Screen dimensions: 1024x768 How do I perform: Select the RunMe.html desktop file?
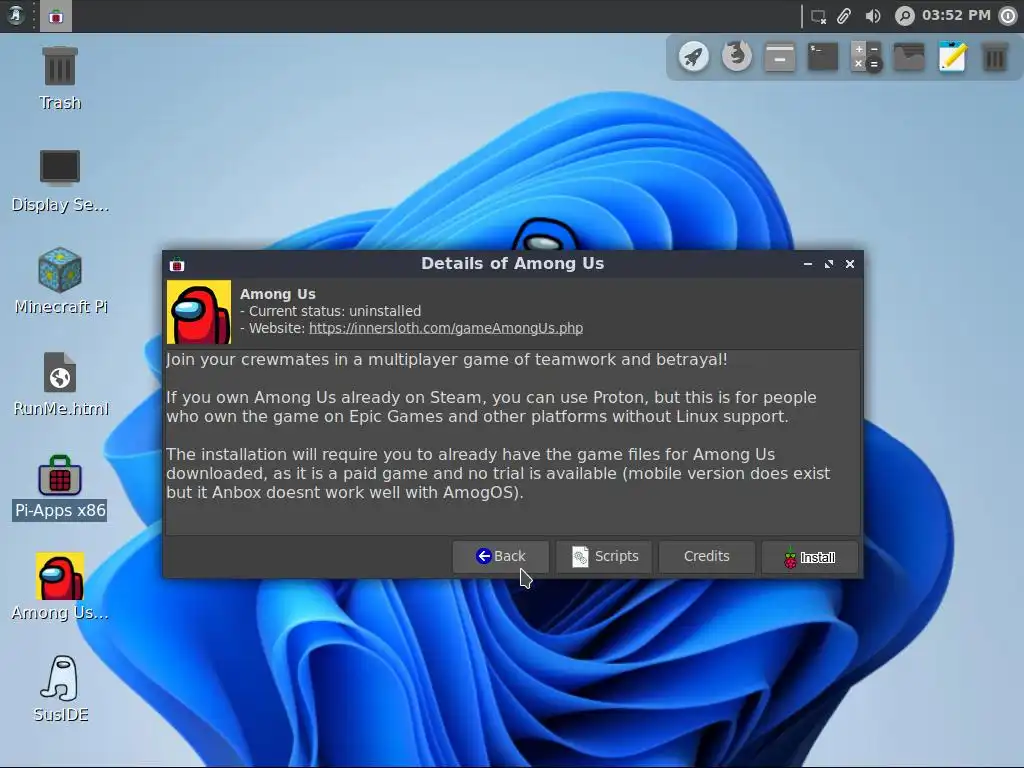[60, 384]
